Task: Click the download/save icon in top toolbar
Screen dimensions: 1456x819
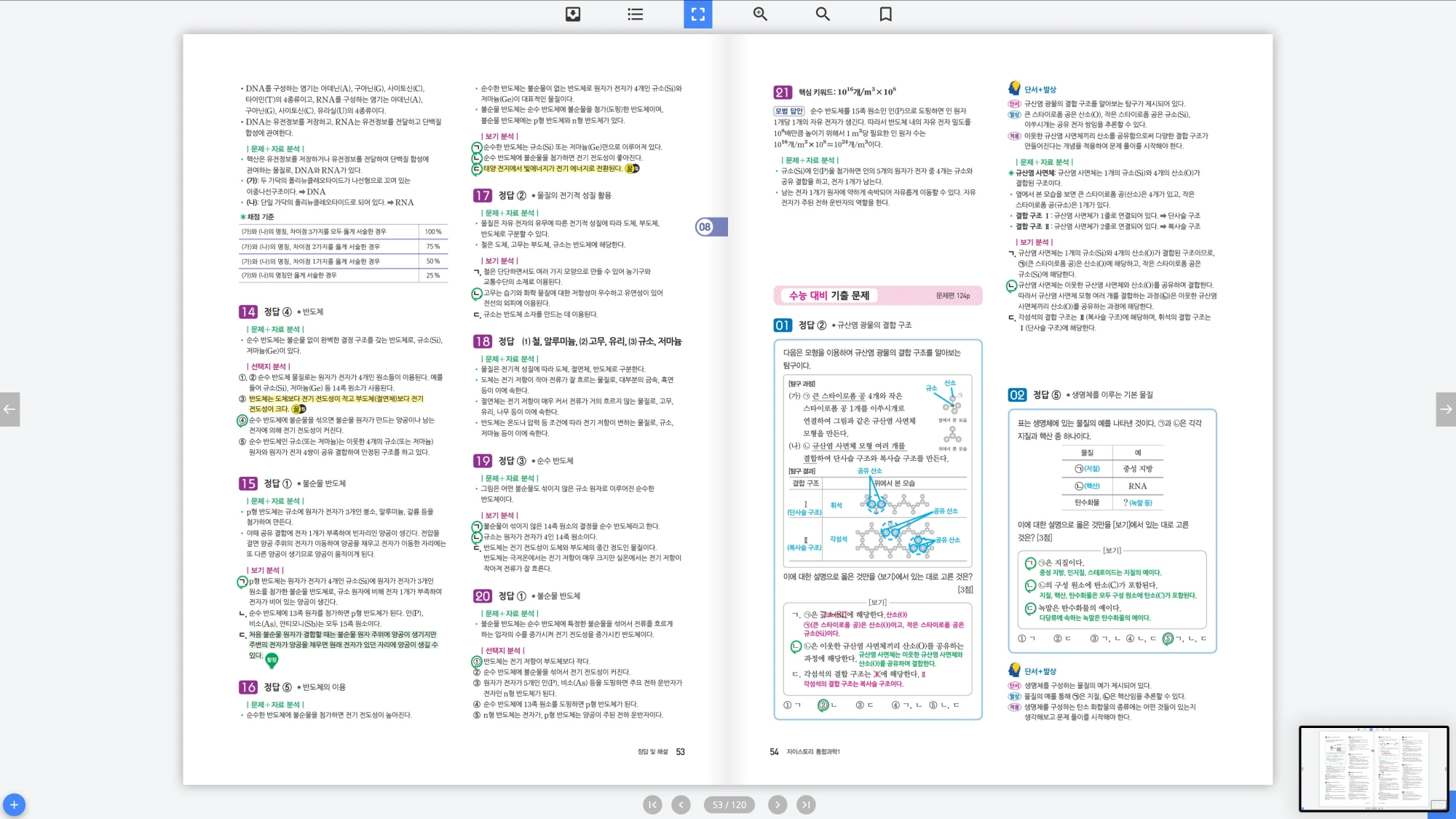Action: (x=573, y=14)
